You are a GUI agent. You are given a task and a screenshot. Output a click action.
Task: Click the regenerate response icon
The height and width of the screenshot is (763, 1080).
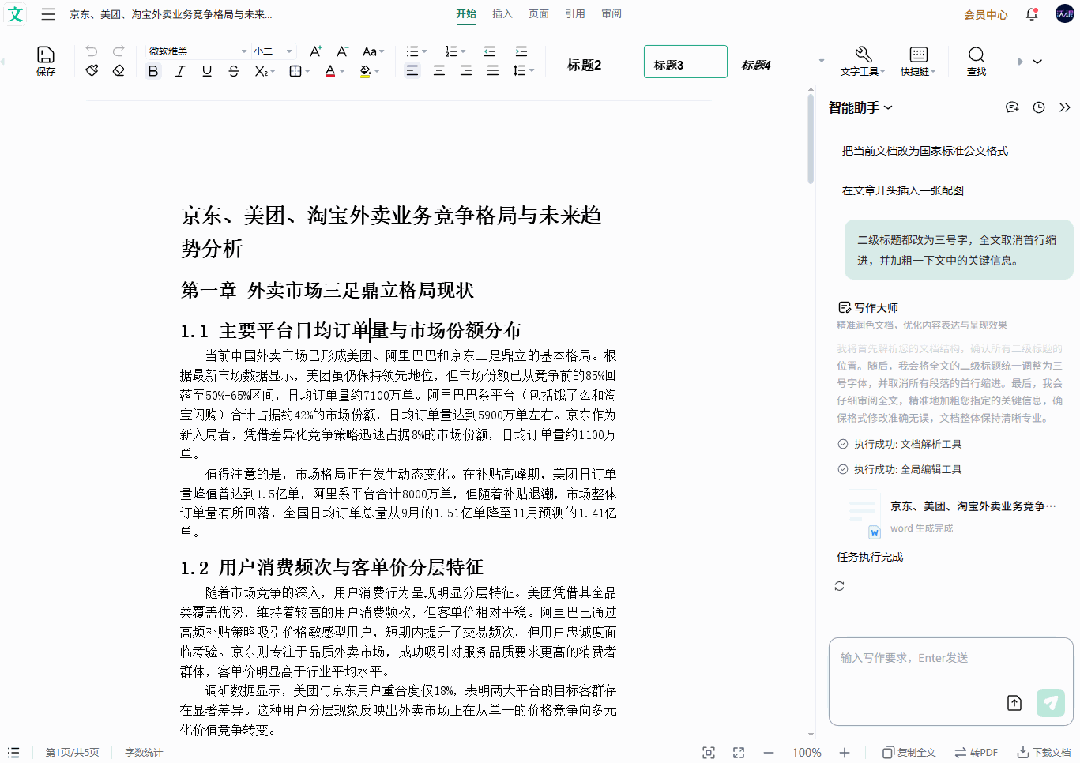click(840, 586)
